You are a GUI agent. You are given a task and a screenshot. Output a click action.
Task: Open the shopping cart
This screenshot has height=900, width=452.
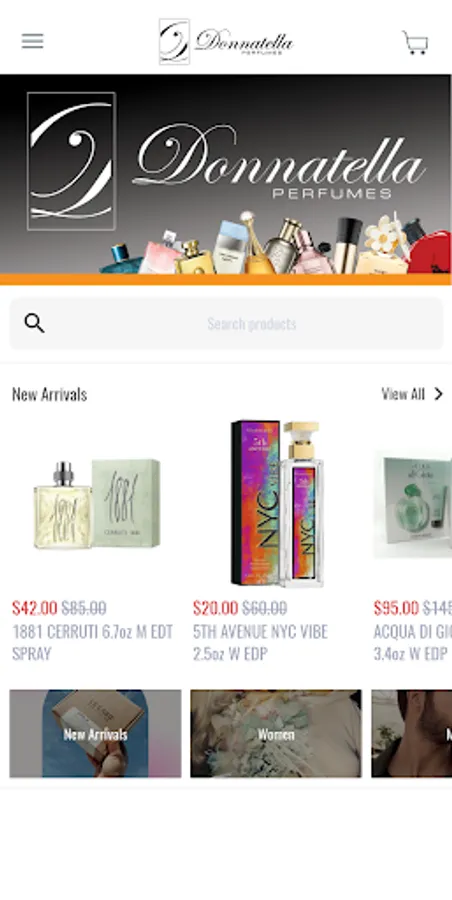point(415,42)
